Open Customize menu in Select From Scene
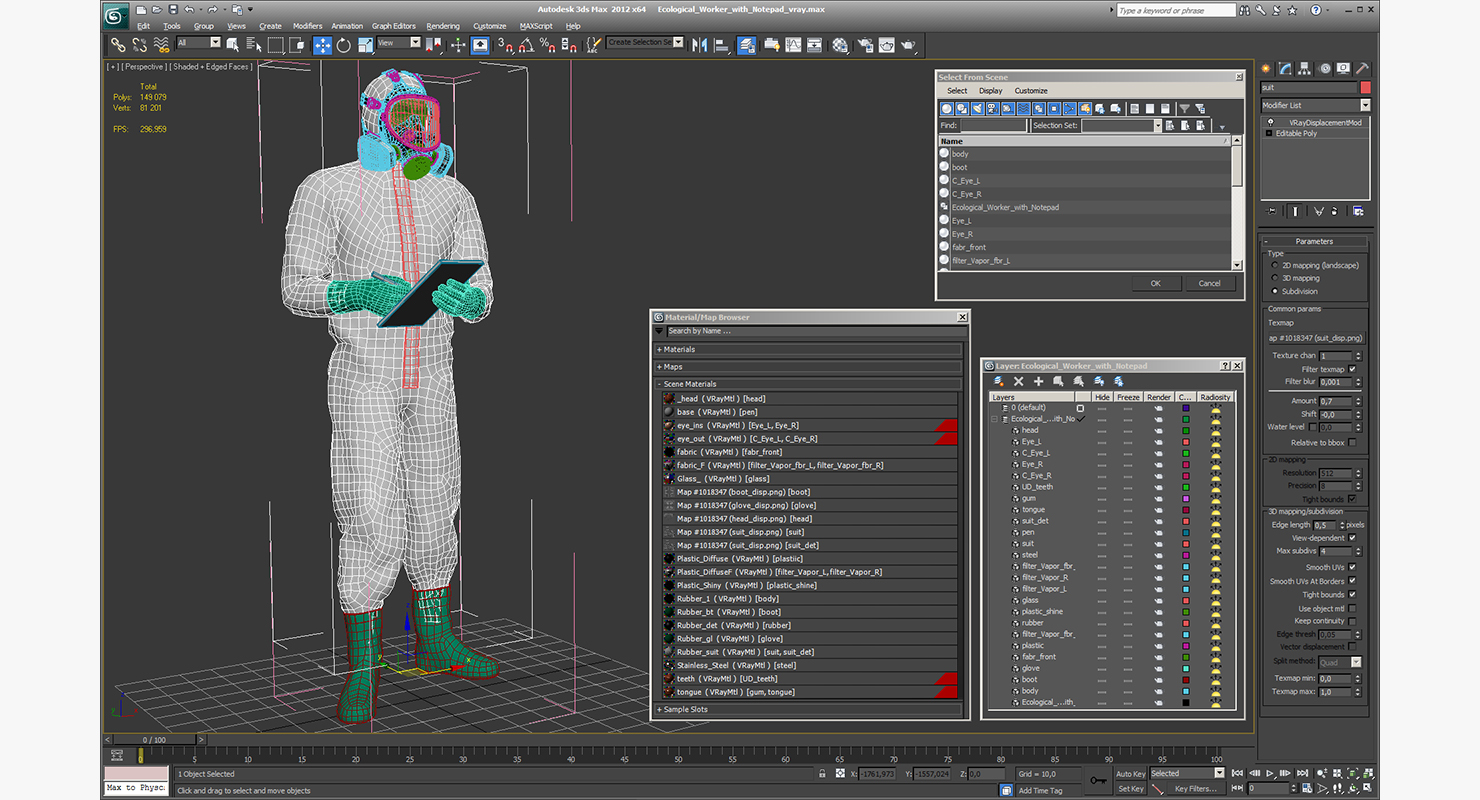Viewport: 1480px width, 800px height. tap(1031, 91)
